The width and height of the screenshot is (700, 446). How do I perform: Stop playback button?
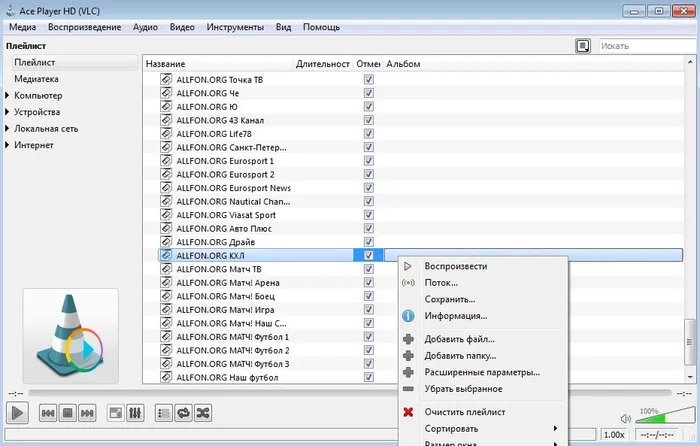click(67, 413)
